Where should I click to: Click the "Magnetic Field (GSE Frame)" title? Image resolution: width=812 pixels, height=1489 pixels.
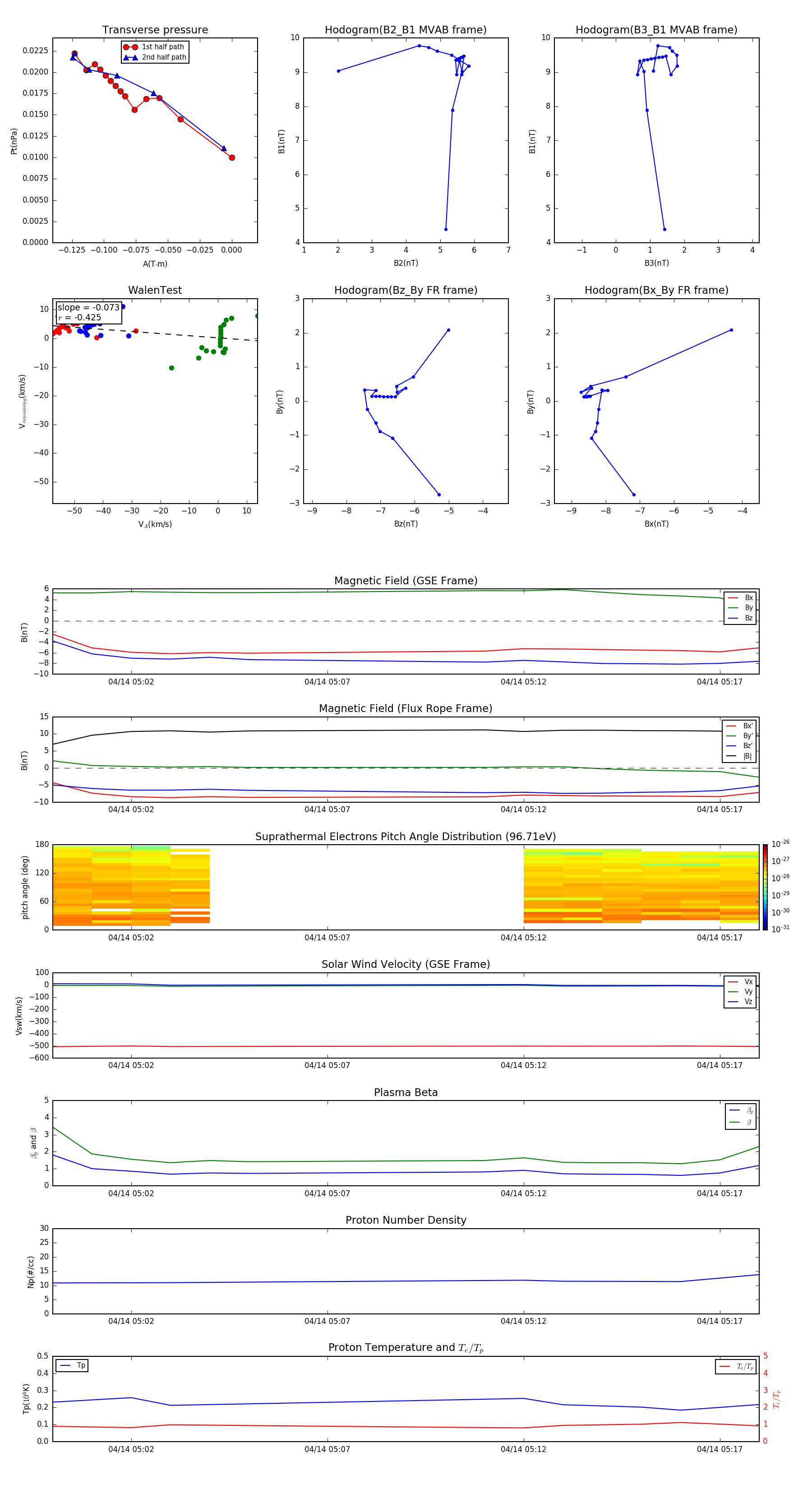pyautogui.click(x=406, y=581)
